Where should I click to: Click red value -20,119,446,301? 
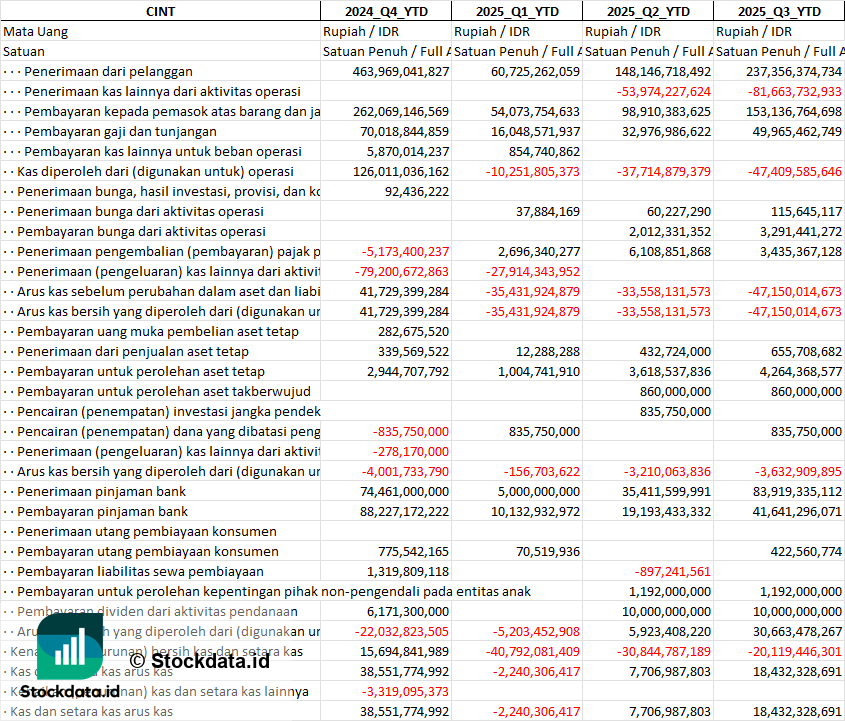pyautogui.click(x=795, y=650)
